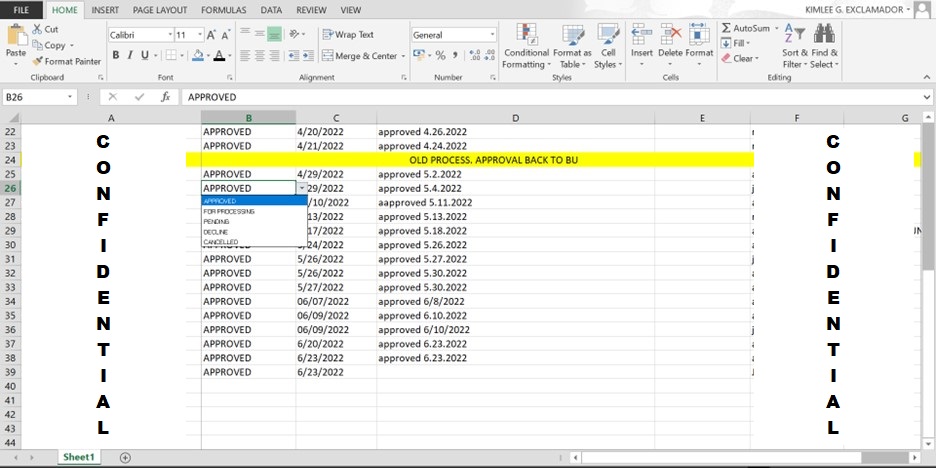Image resolution: width=936 pixels, height=468 pixels.
Task: Toggle bottom align button
Action: click(x=274, y=34)
